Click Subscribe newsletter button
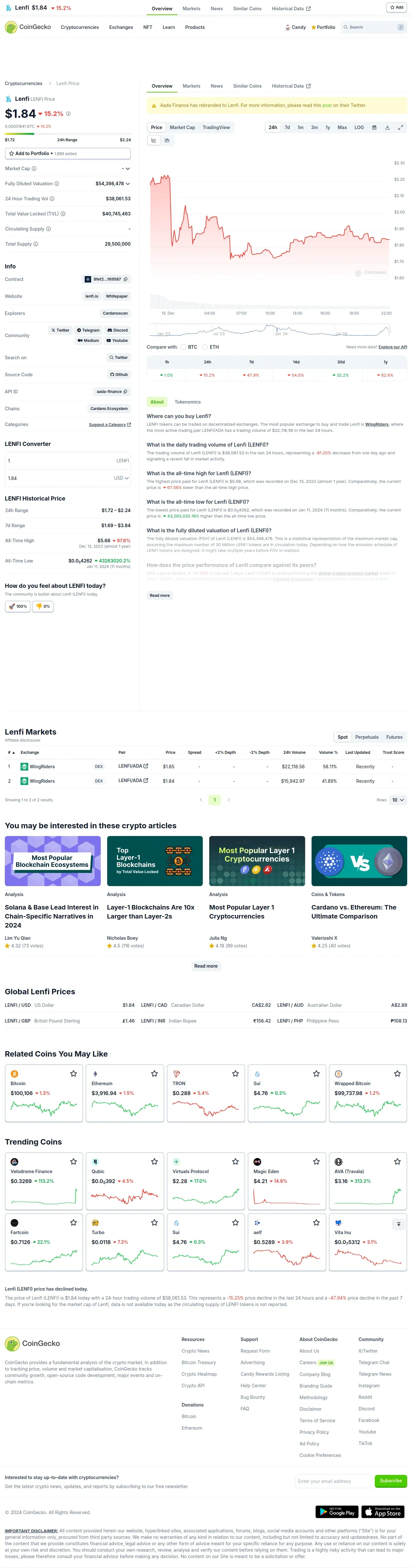 pyautogui.click(x=391, y=1480)
